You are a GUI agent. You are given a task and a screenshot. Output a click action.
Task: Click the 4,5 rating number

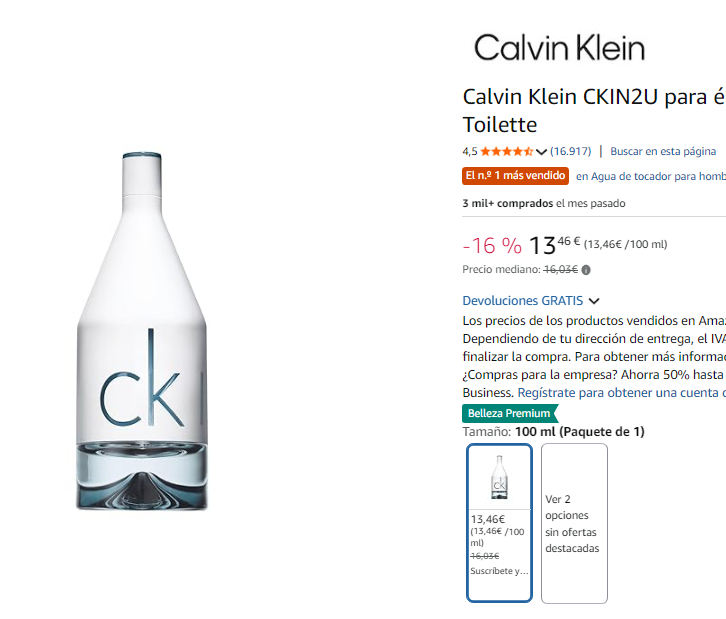coord(470,152)
